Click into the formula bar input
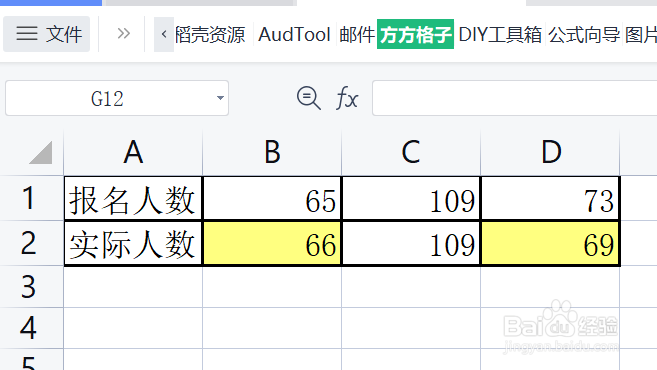 pyautogui.click(x=515, y=98)
